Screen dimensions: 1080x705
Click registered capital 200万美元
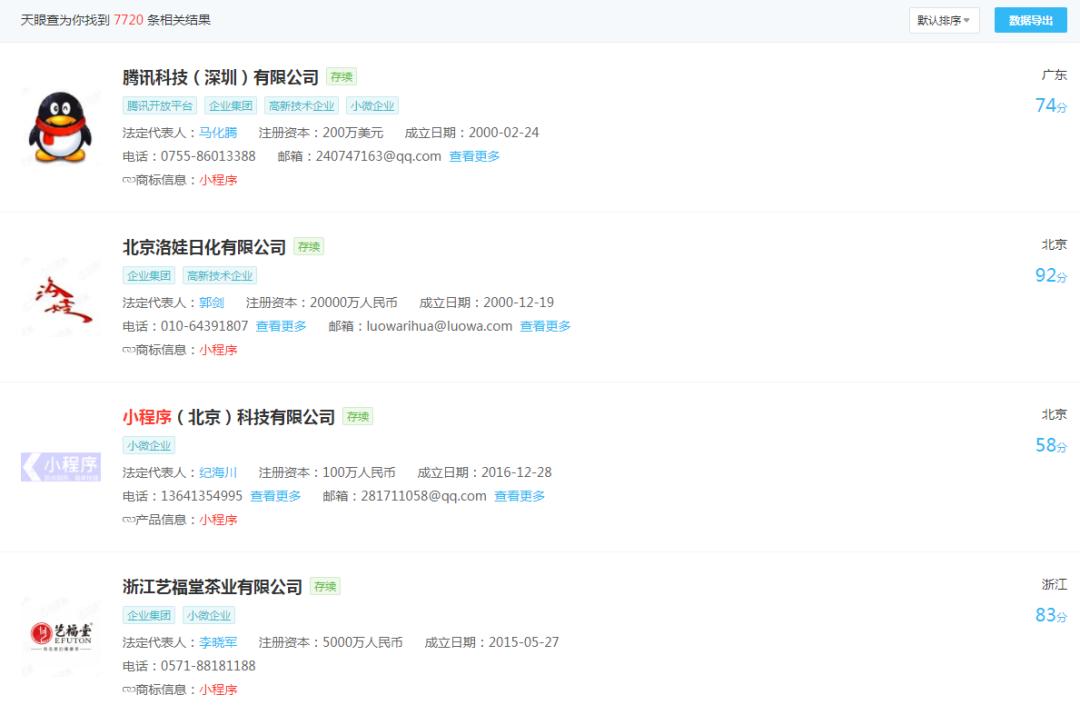tap(353, 132)
